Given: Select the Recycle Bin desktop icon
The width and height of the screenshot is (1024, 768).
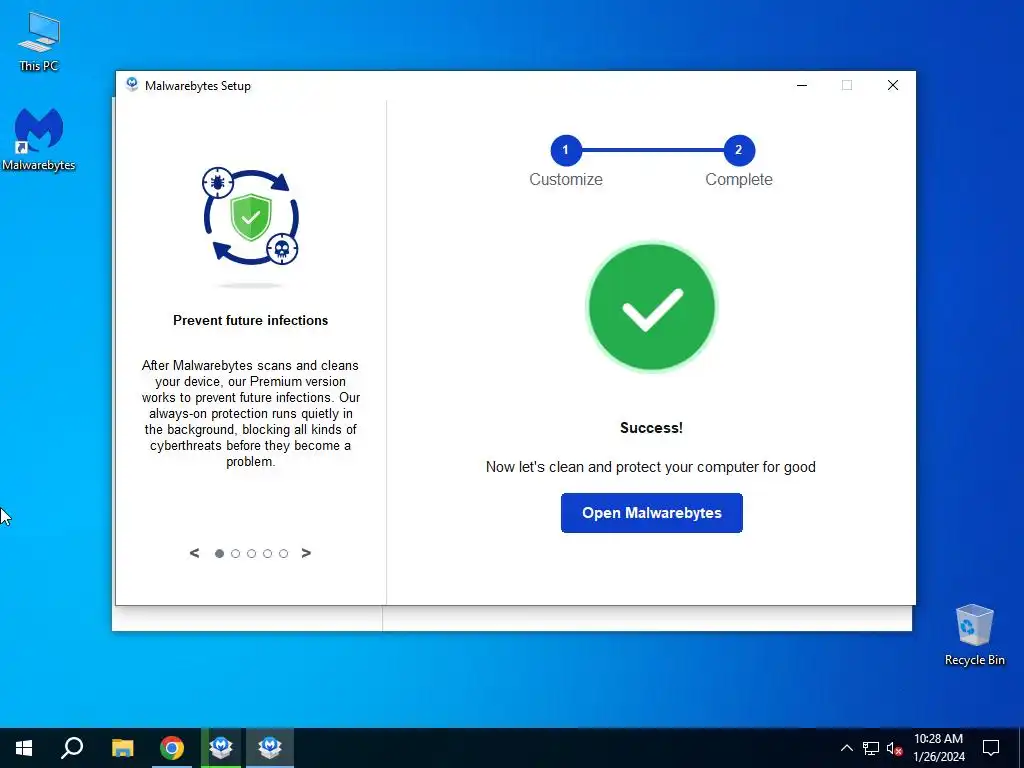Looking at the screenshot, I should coord(974,635).
